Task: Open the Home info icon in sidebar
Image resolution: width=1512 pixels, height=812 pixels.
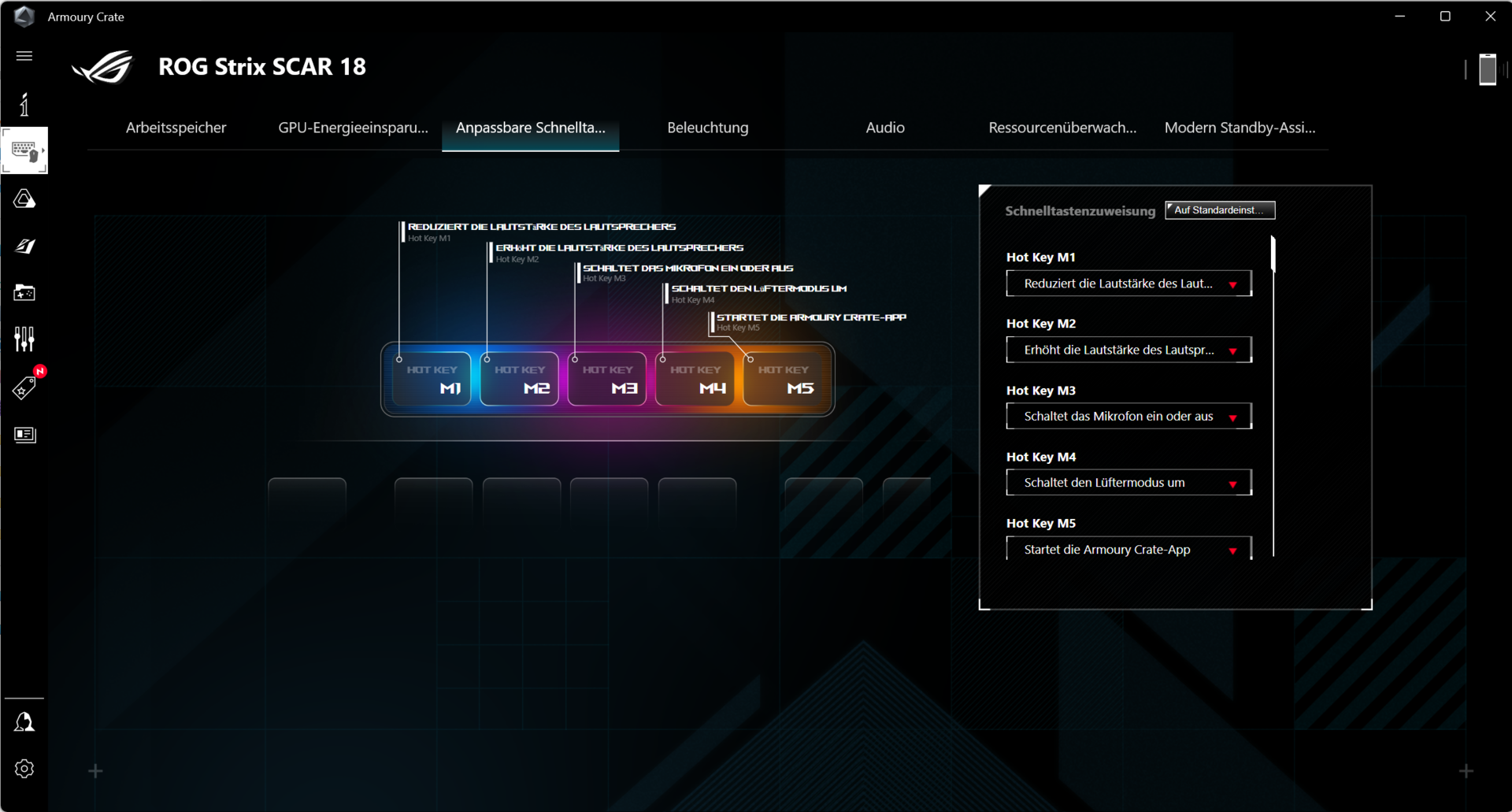Action: click(x=24, y=105)
